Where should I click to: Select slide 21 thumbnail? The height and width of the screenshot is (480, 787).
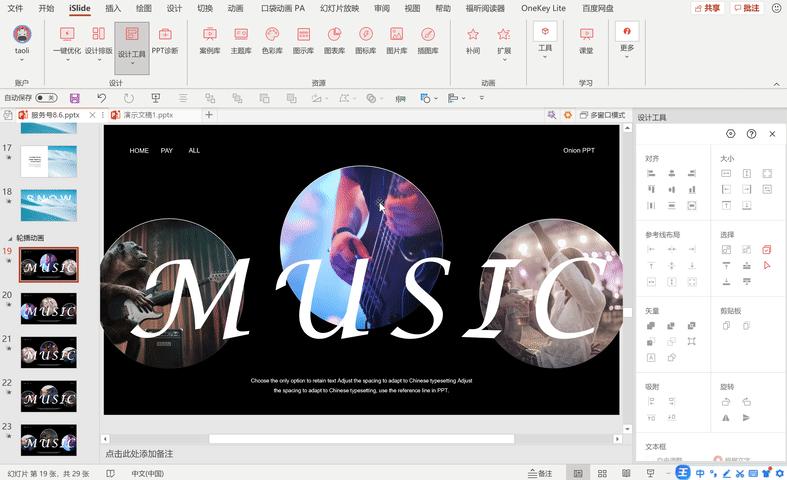pos(49,351)
